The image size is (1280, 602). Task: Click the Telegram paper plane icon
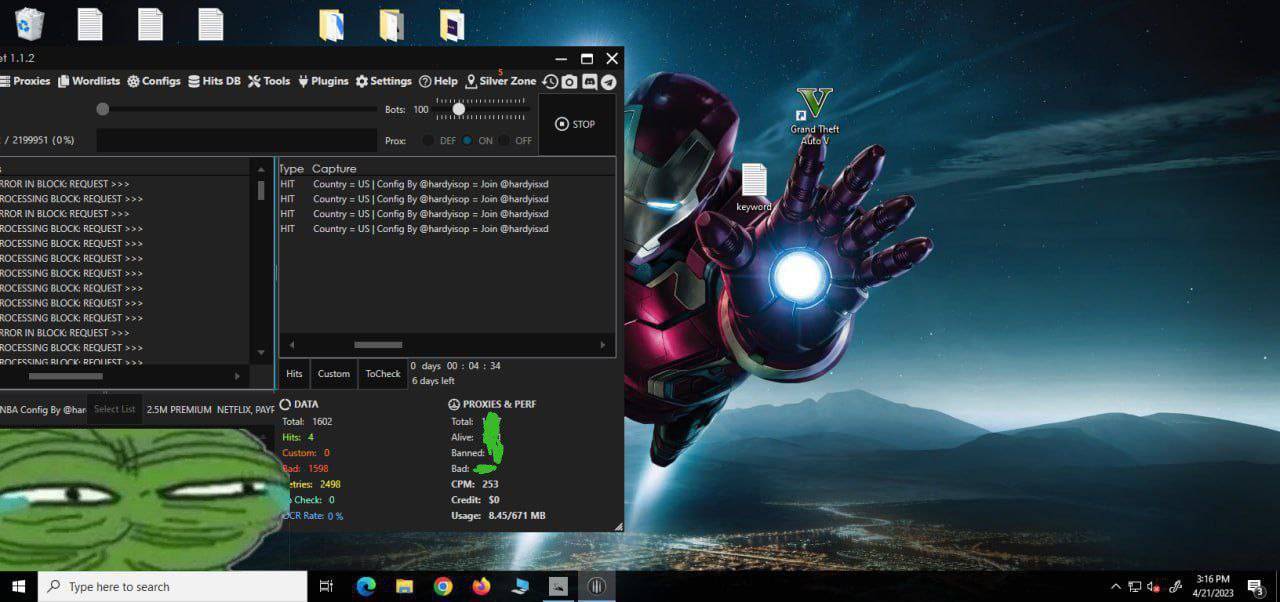point(608,82)
